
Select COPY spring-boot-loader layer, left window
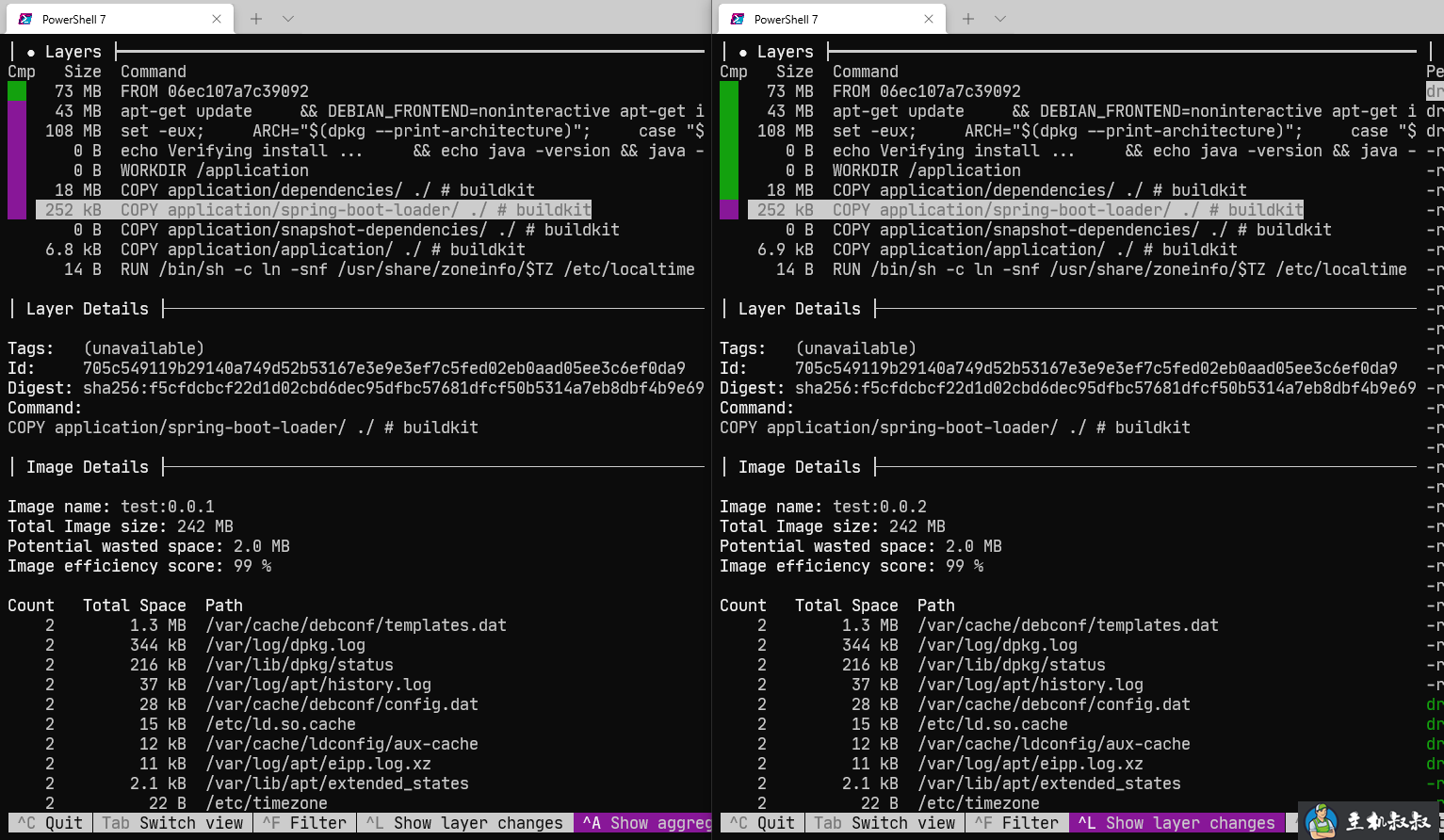tap(314, 210)
